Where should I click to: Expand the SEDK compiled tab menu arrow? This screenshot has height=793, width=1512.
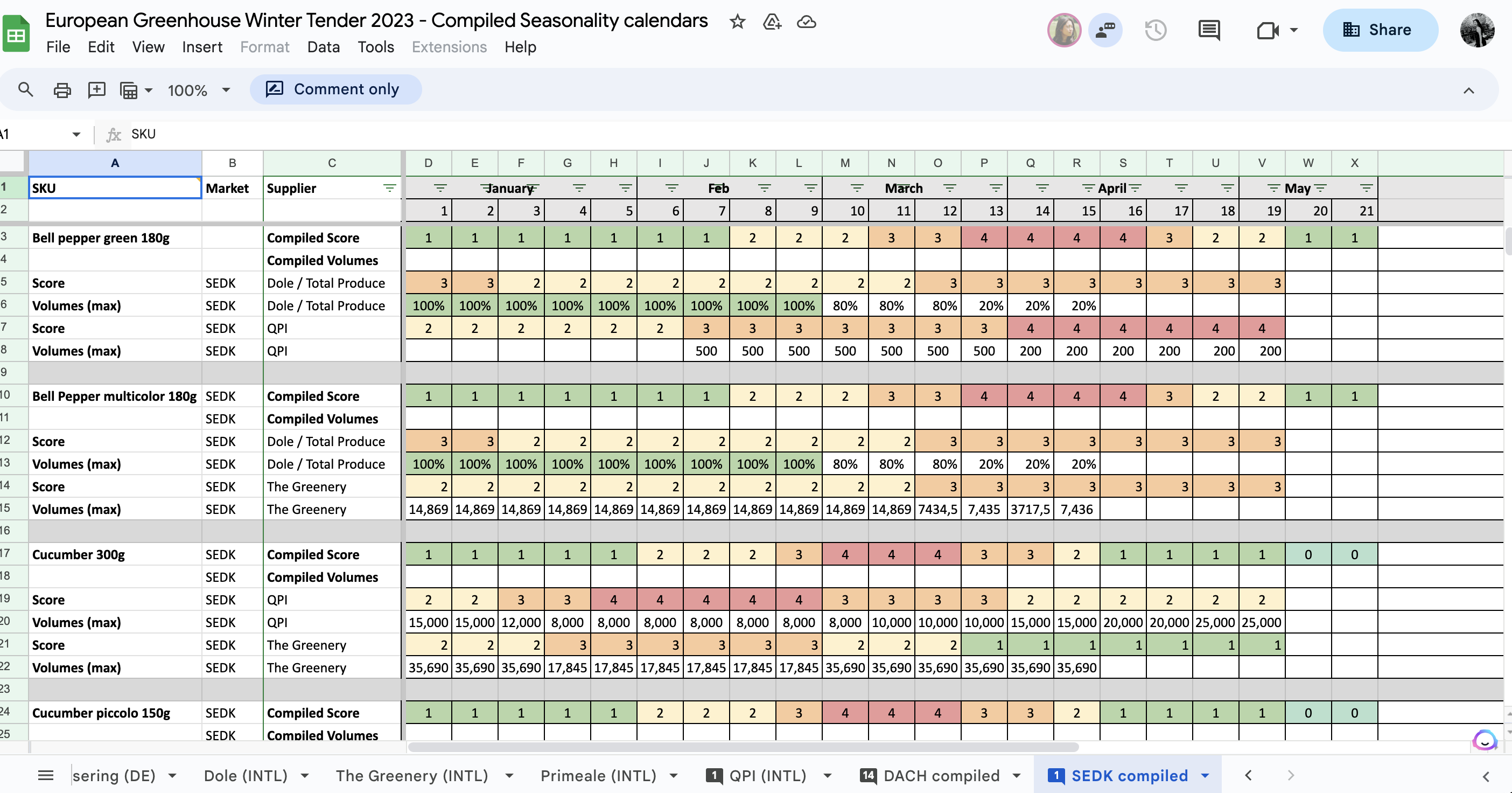(x=1205, y=776)
